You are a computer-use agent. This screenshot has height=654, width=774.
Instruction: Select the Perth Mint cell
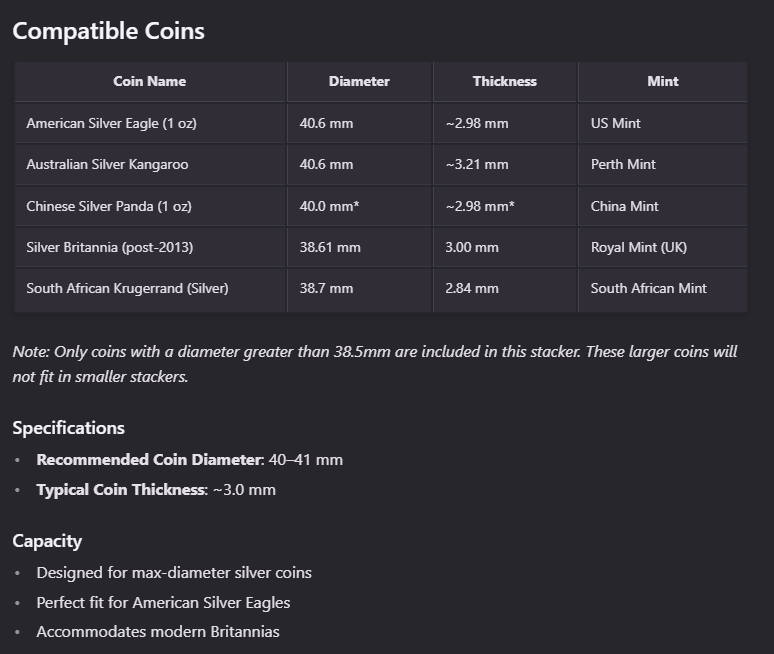pyautogui.click(x=623, y=165)
